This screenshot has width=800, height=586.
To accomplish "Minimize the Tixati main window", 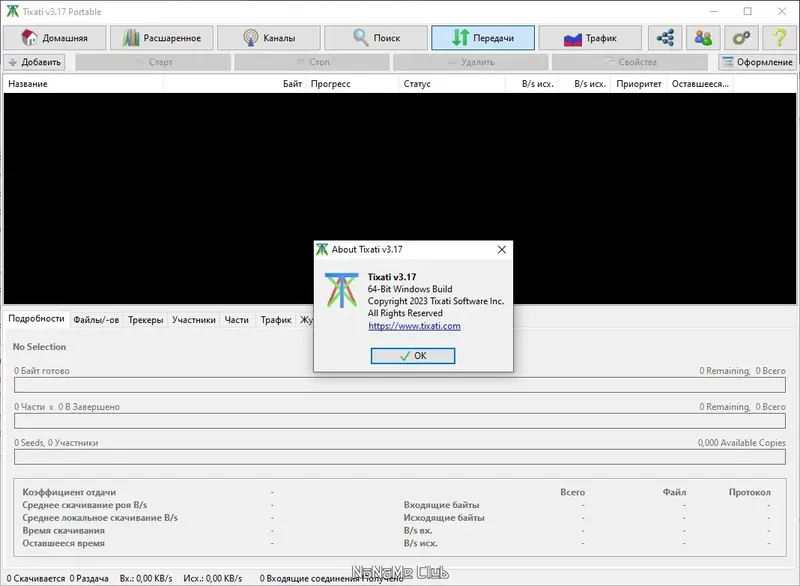I will coord(713,11).
